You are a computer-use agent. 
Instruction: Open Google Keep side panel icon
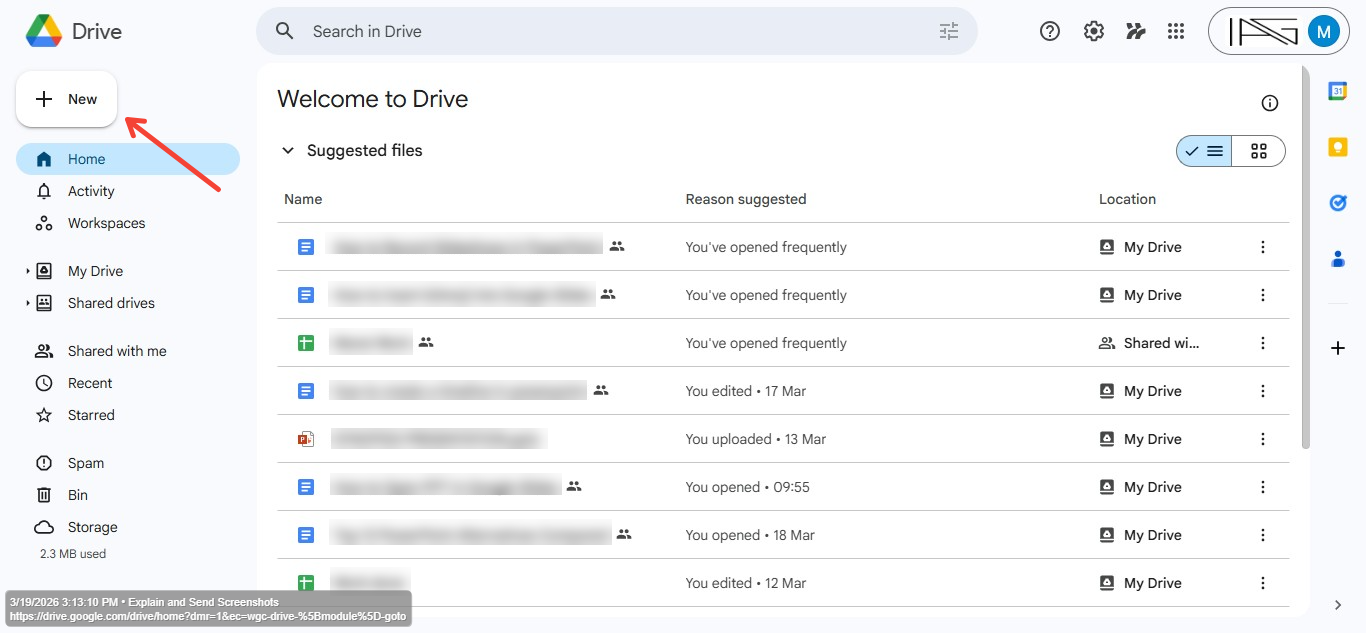(1338, 147)
